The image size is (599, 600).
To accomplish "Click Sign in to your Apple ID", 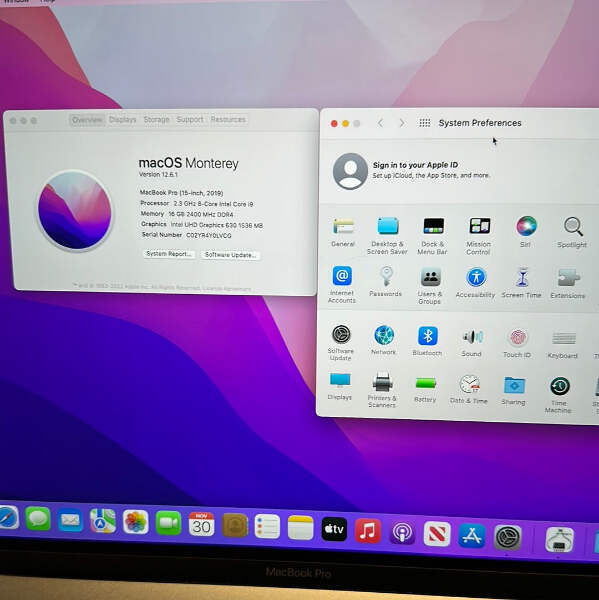I will pos(415,165).
